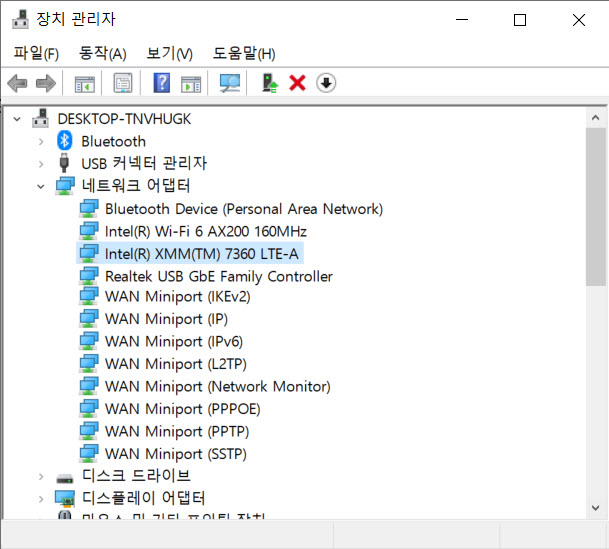Select WAN Miniport (IP)

tap(166, 319)
